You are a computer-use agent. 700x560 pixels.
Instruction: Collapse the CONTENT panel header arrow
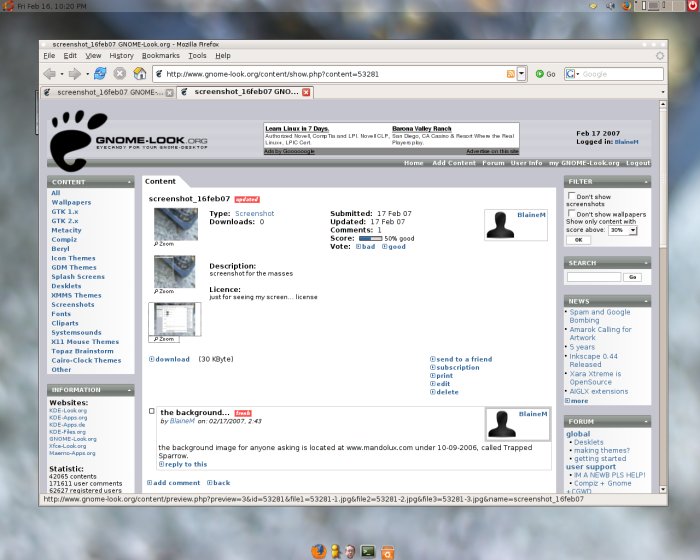pyautogui.click(x=129, y=182)
